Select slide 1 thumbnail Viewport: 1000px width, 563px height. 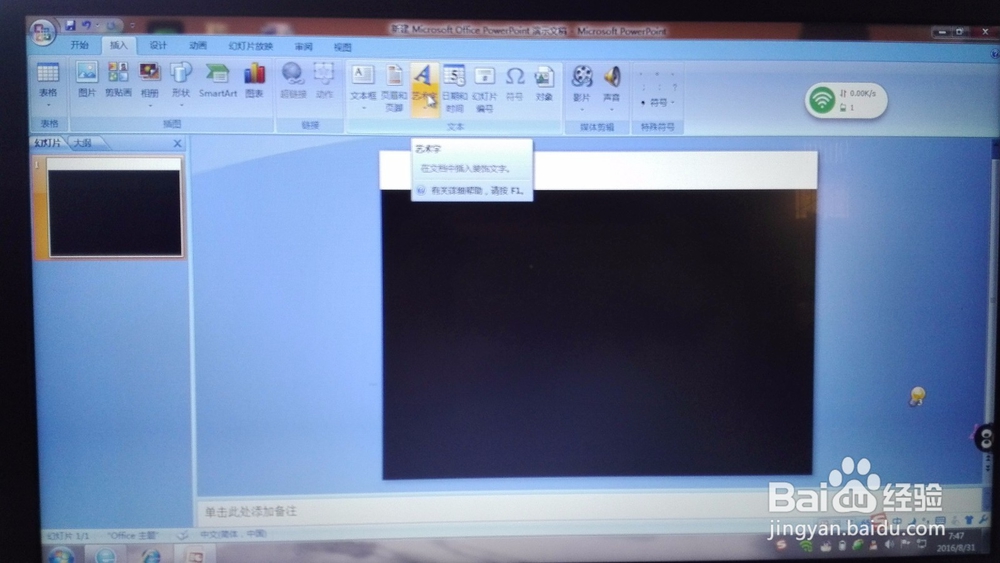point(115,208)
